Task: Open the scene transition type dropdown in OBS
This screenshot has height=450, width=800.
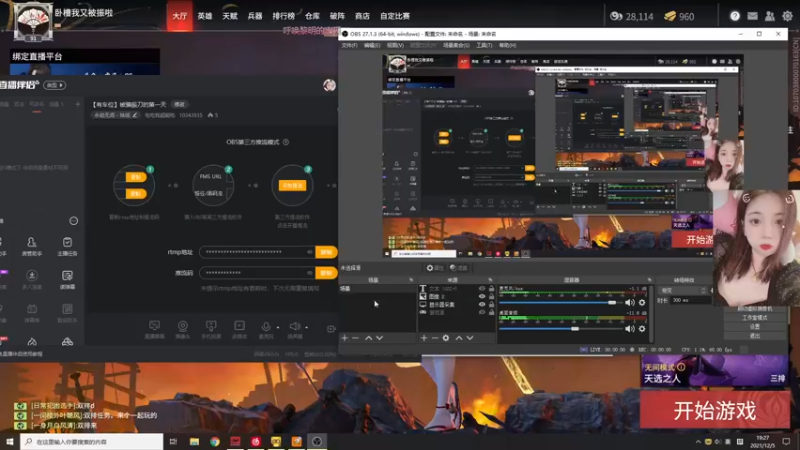Action: click(x=683, y=290)
